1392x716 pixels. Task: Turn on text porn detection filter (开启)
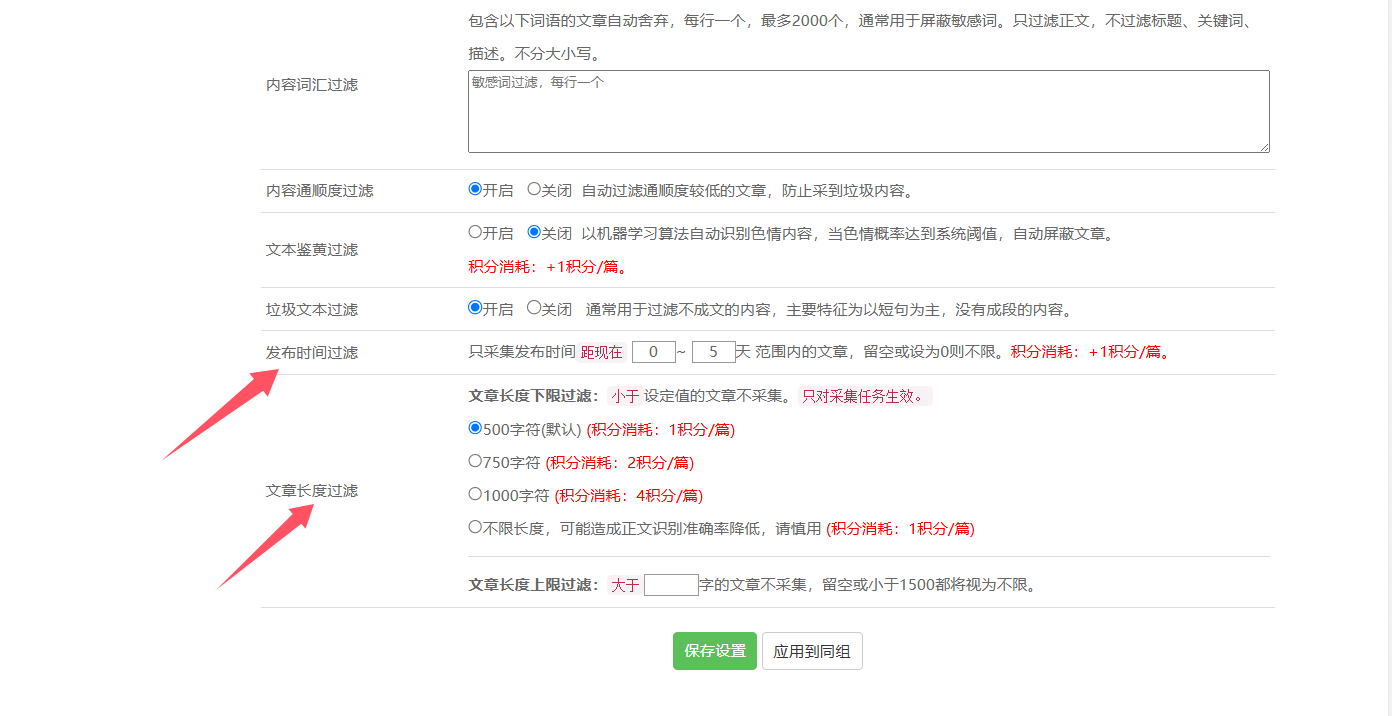[x=475, y=232]
